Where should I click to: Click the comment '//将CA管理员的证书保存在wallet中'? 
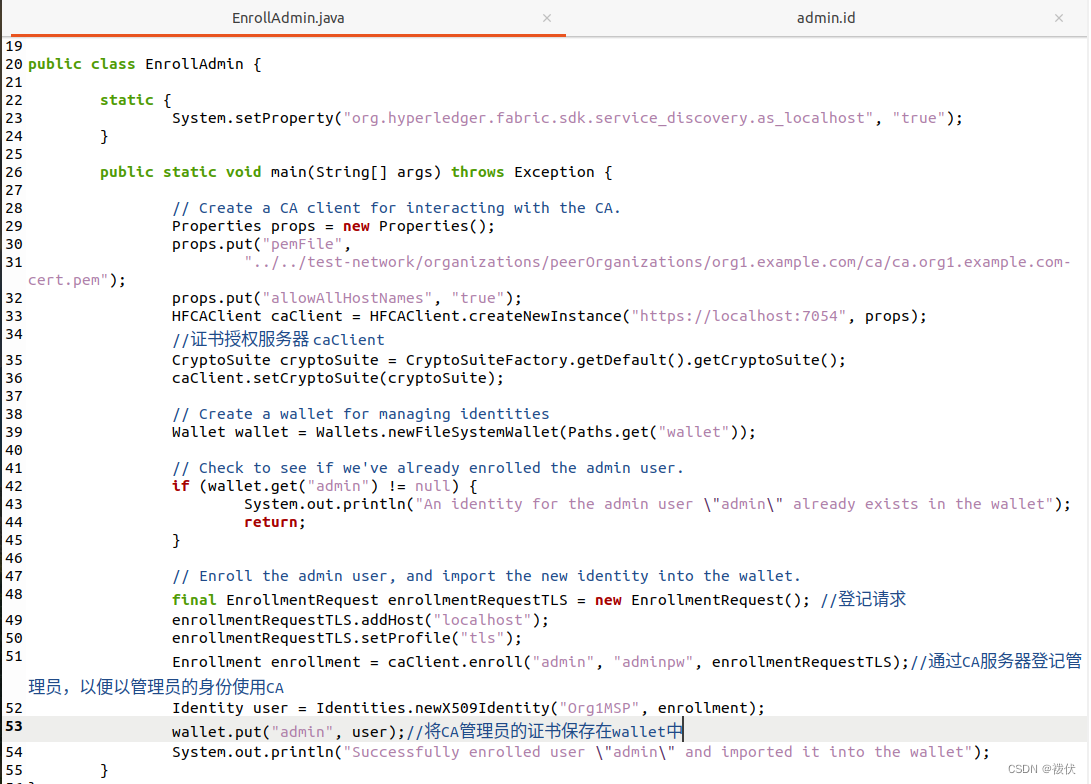[x=545, y=731]
